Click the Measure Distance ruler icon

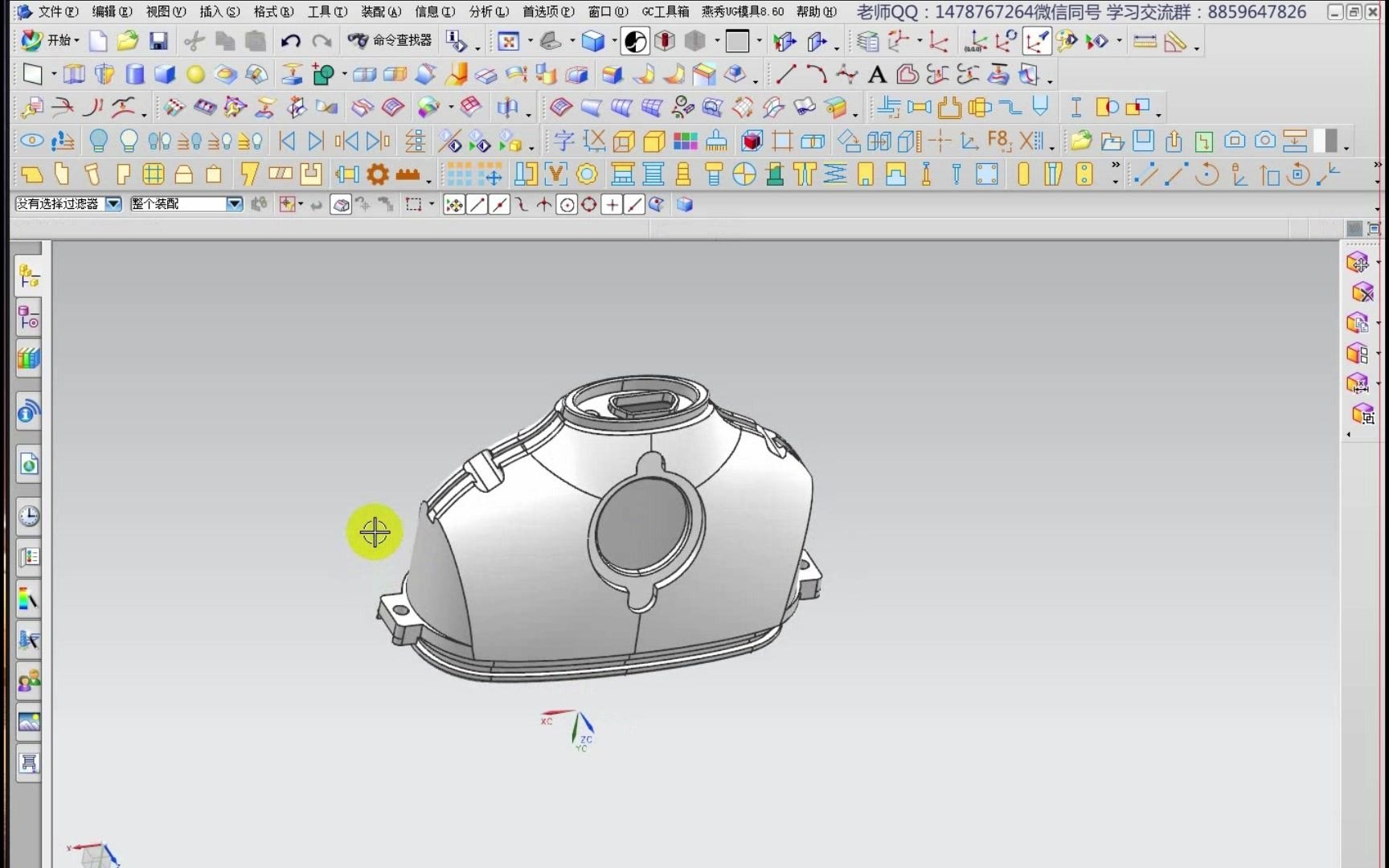[1145, 41]
